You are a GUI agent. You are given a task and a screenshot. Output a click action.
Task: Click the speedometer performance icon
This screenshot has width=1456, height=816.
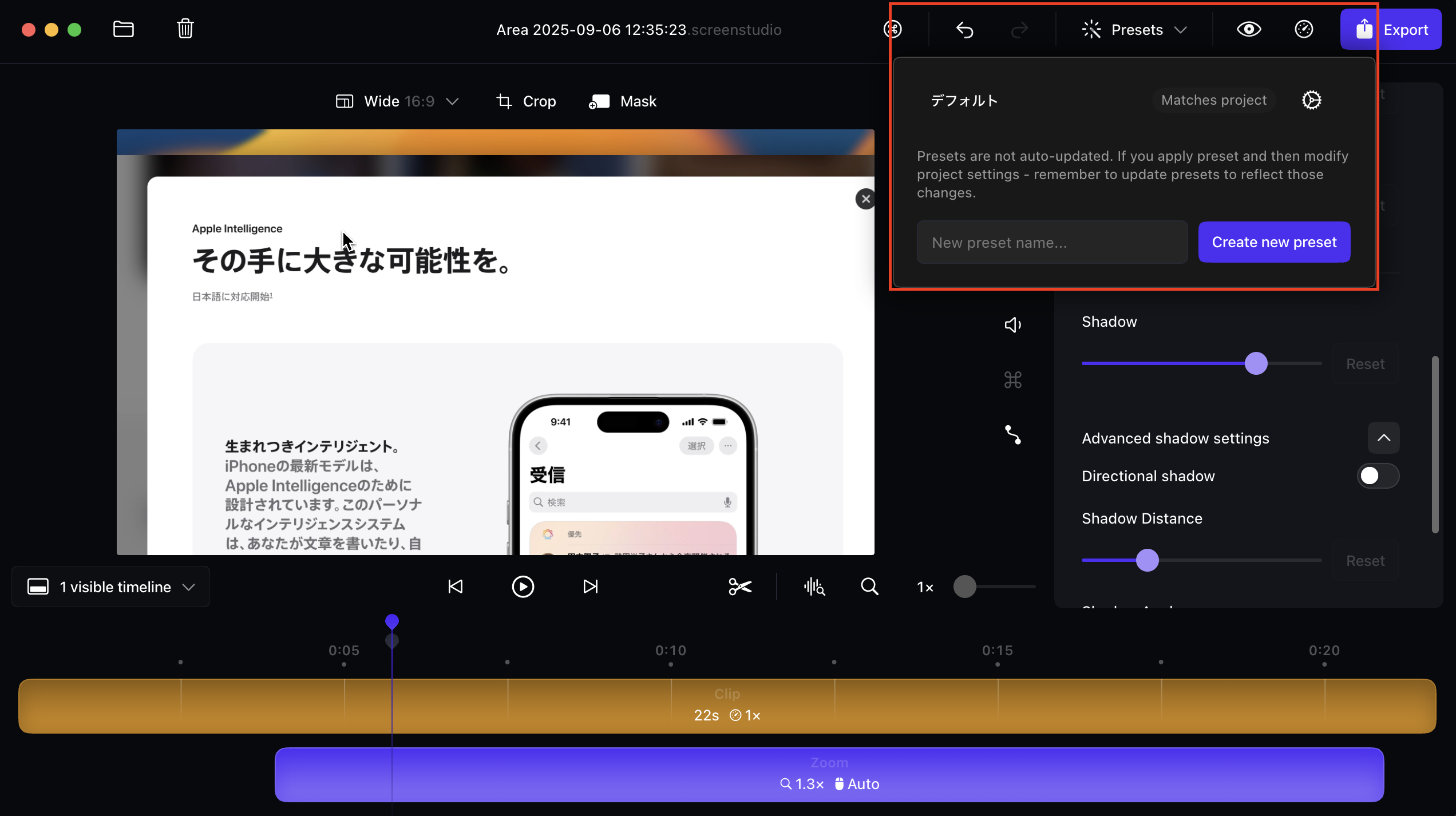[1304, 29]
